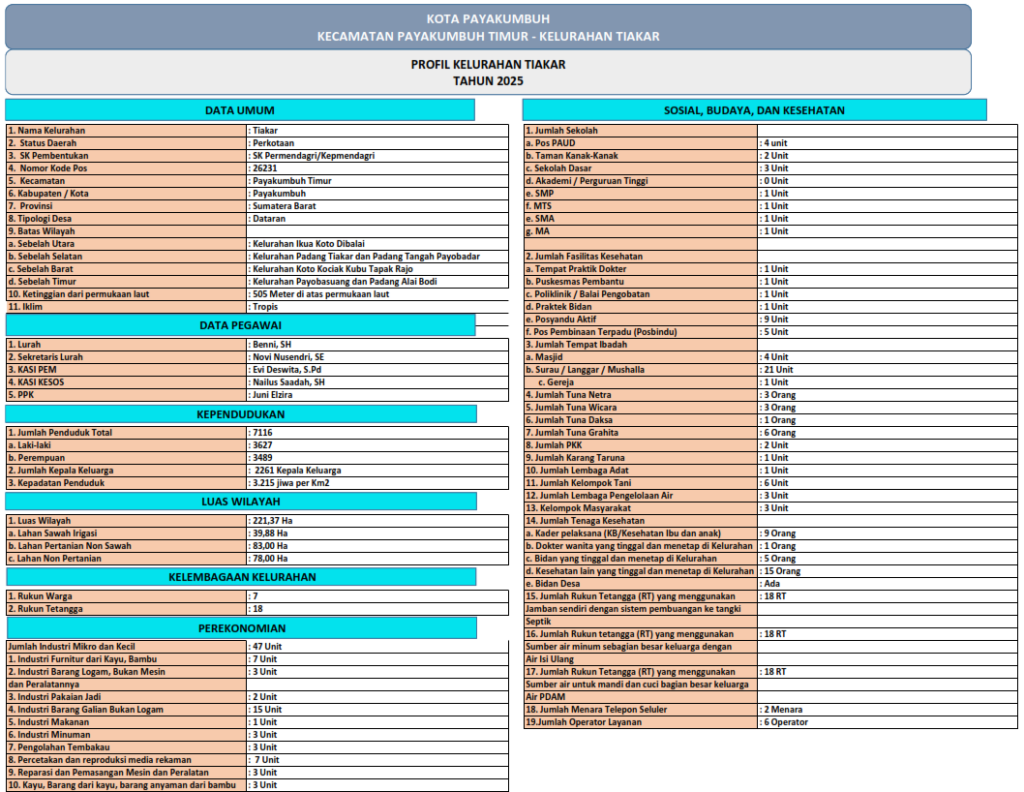
Task: Select the Posyandu Aktif label cell
Action: coord(640,319)
